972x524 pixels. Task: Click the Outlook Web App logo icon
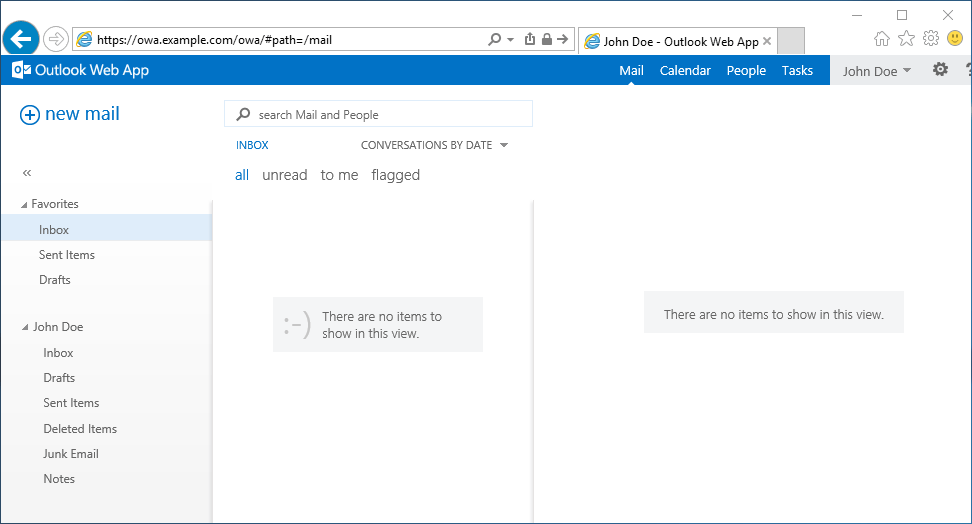pos(22,70)
